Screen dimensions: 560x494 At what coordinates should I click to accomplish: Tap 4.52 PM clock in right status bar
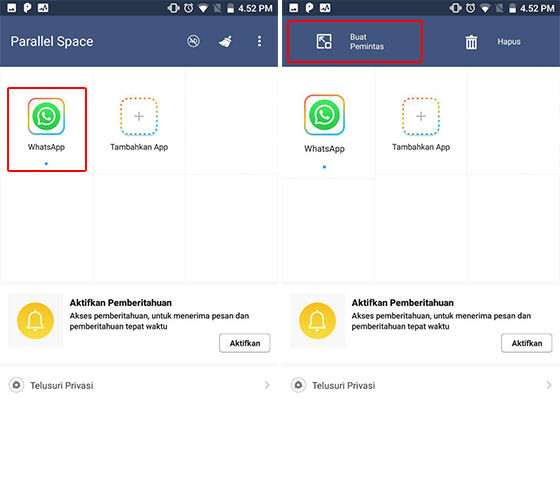tap(537, 8)
